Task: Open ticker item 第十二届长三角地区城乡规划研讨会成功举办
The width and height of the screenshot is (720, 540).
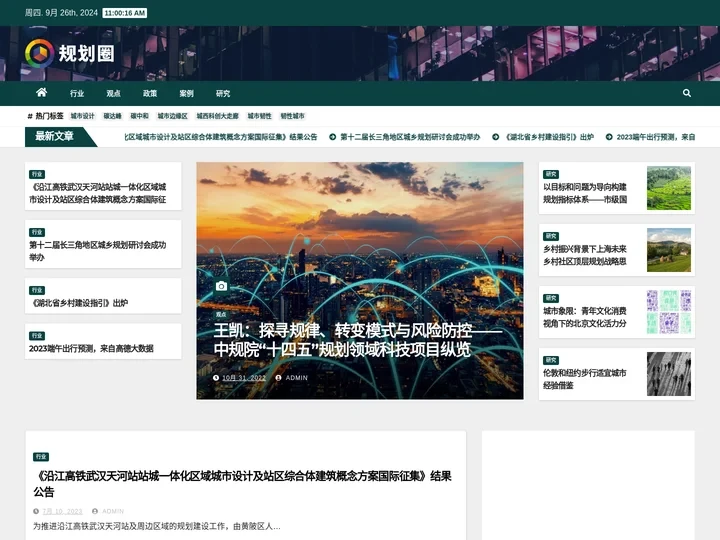Action: 410,137
